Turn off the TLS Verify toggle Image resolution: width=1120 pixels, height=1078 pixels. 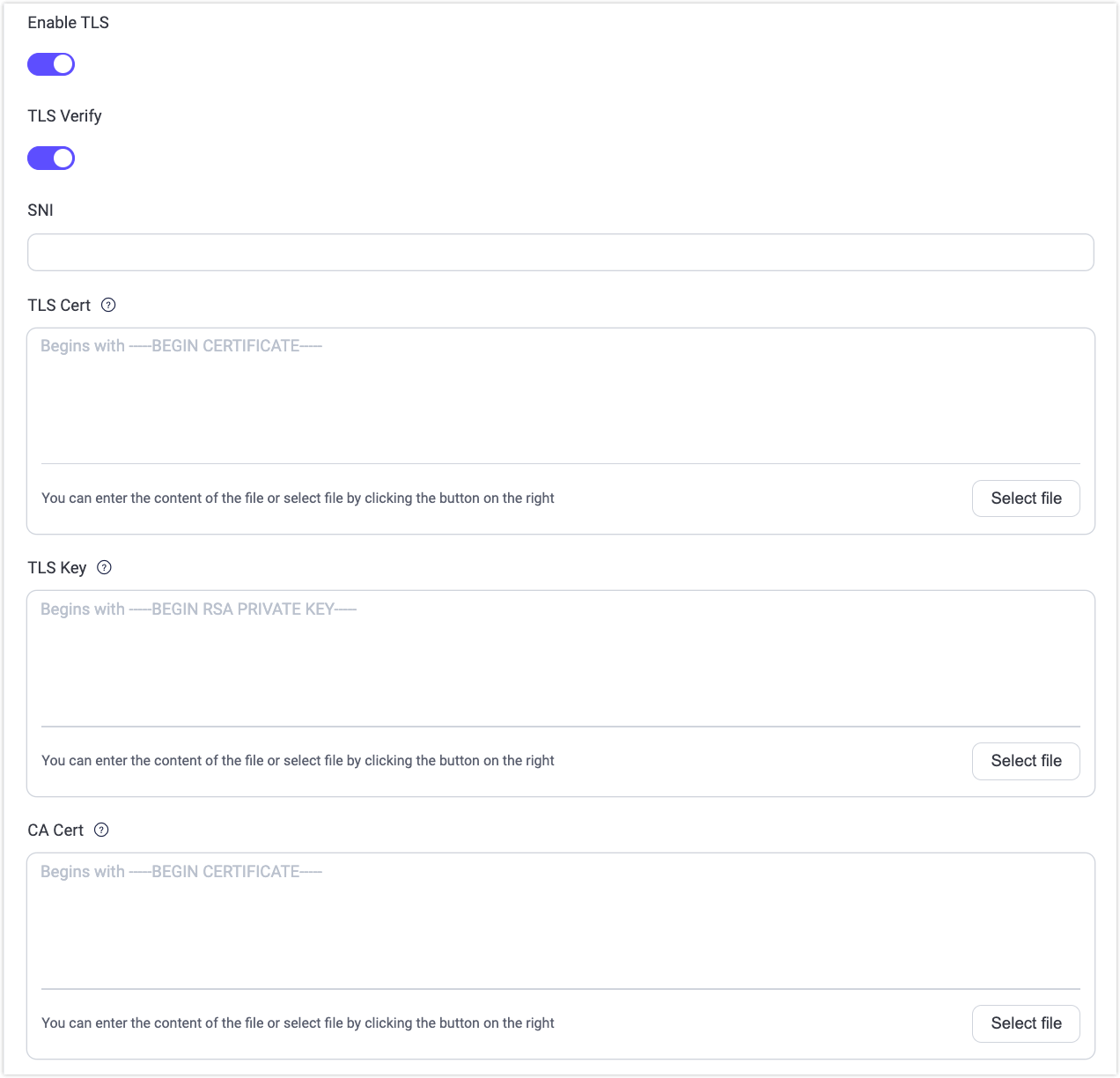coord(51,159)
